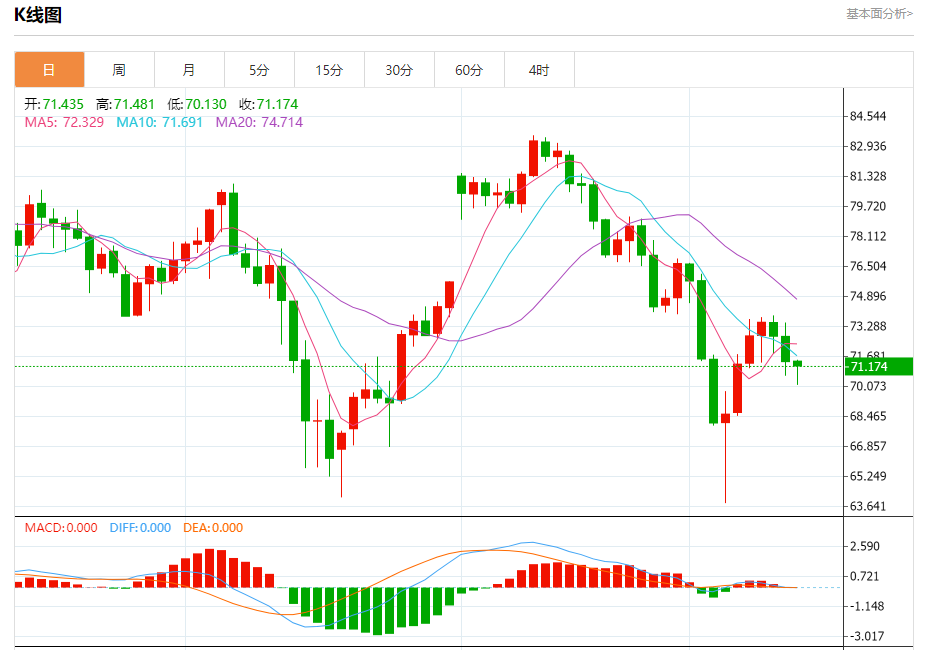Click the DEA:0.000 indicator label
The image size is (926, 650).
(213, 528)
